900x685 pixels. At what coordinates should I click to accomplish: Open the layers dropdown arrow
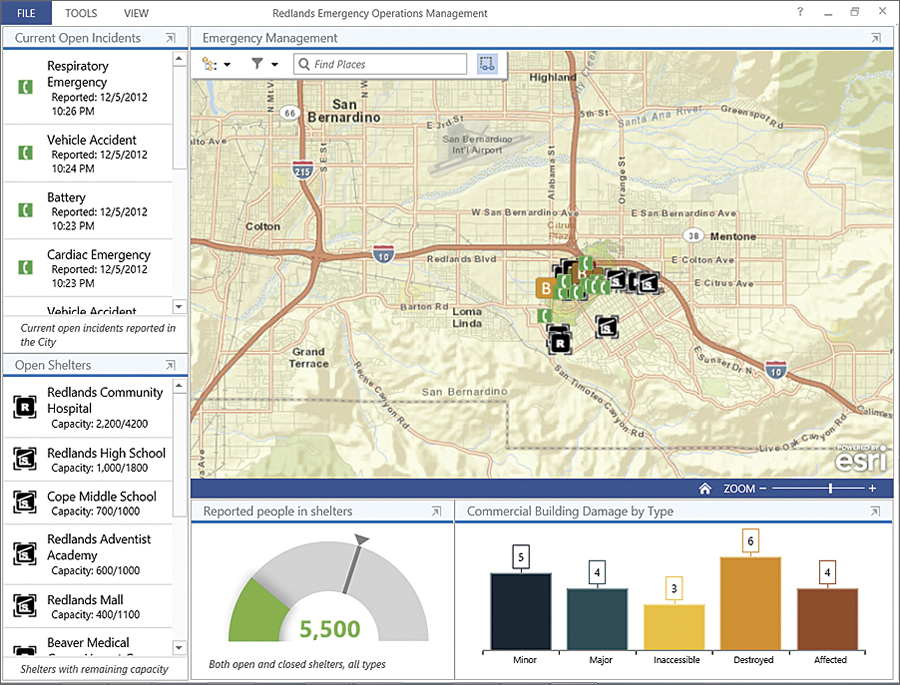(227, 63)
